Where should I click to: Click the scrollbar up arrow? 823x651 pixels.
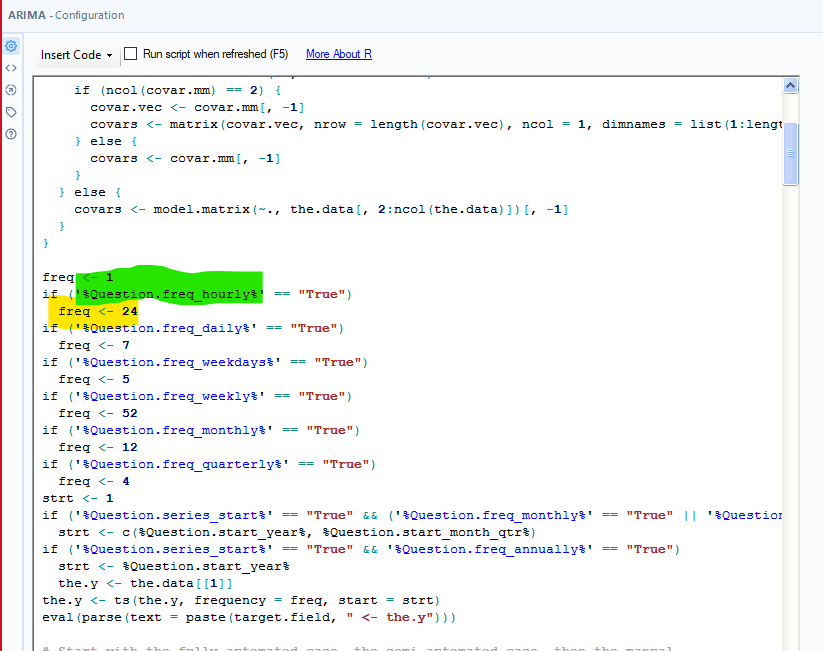click(790, 85)
